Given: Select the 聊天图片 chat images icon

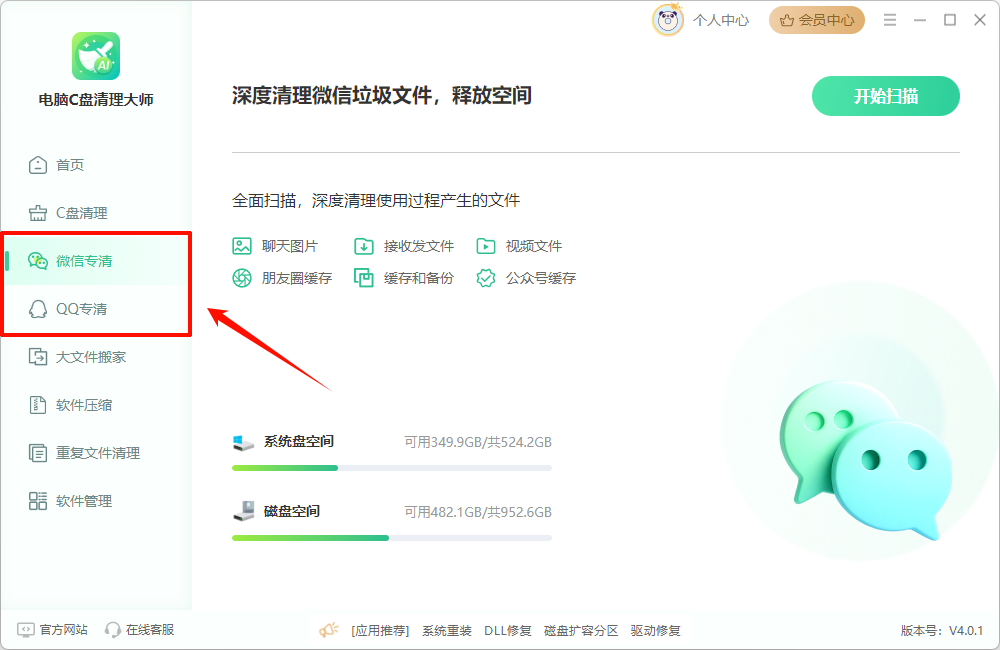Looking at the screenshot, I should (x=241, y=246).
